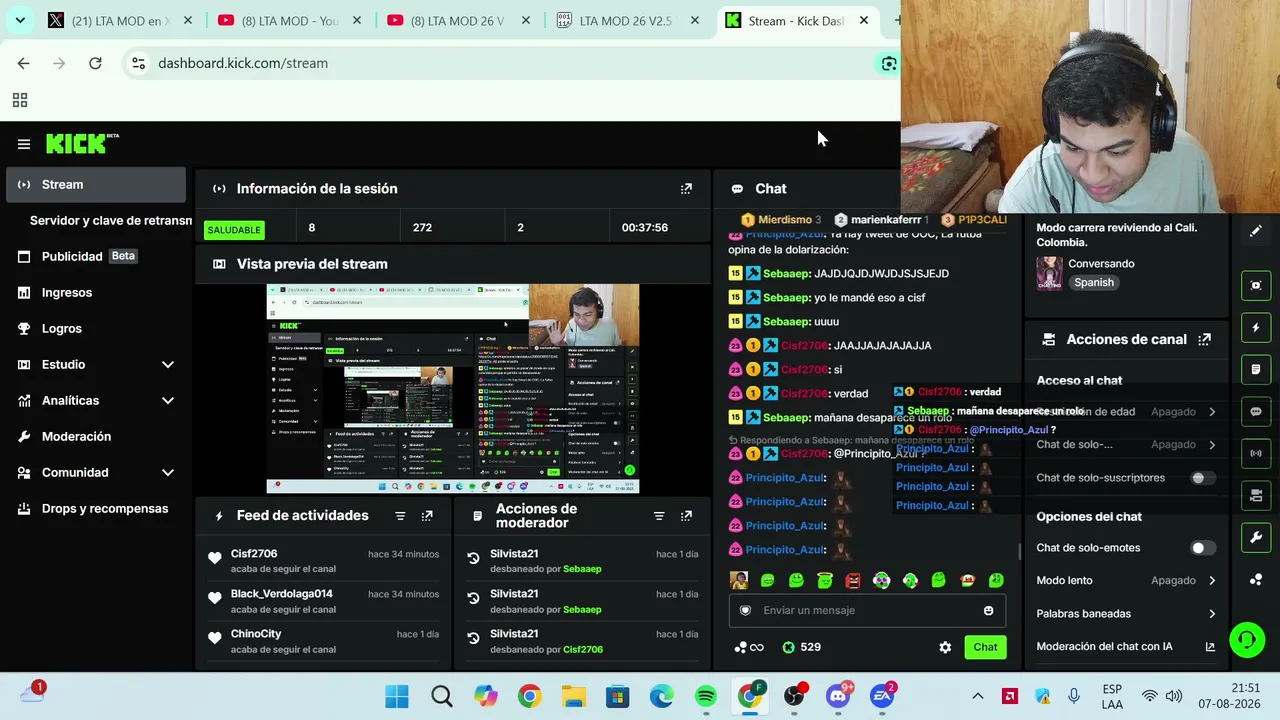Click the wrench moderator tools icon in right sidebar

pos(1256,537)
